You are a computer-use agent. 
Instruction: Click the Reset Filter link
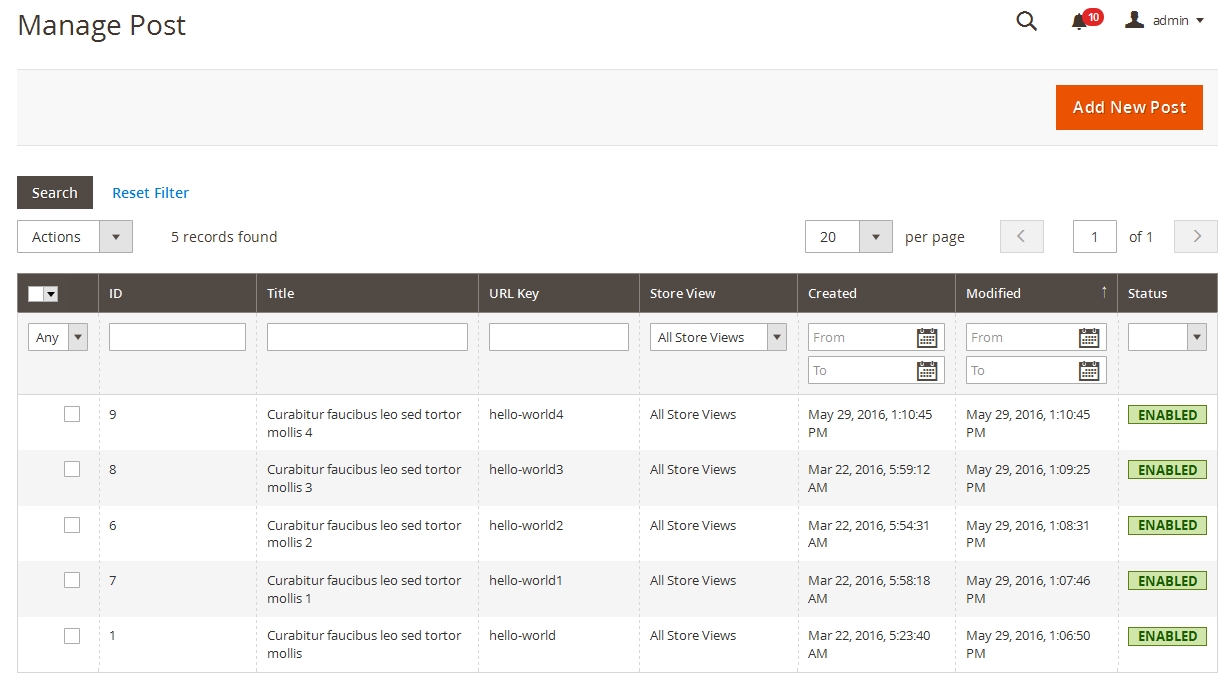click(x=150, y=193)
